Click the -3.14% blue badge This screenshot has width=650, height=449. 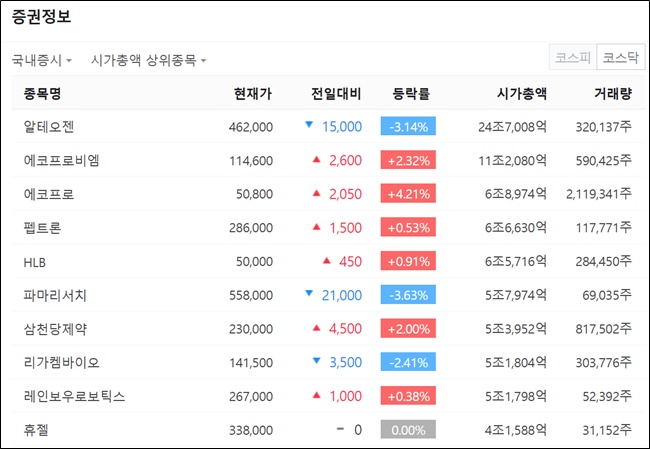(408, 126)
